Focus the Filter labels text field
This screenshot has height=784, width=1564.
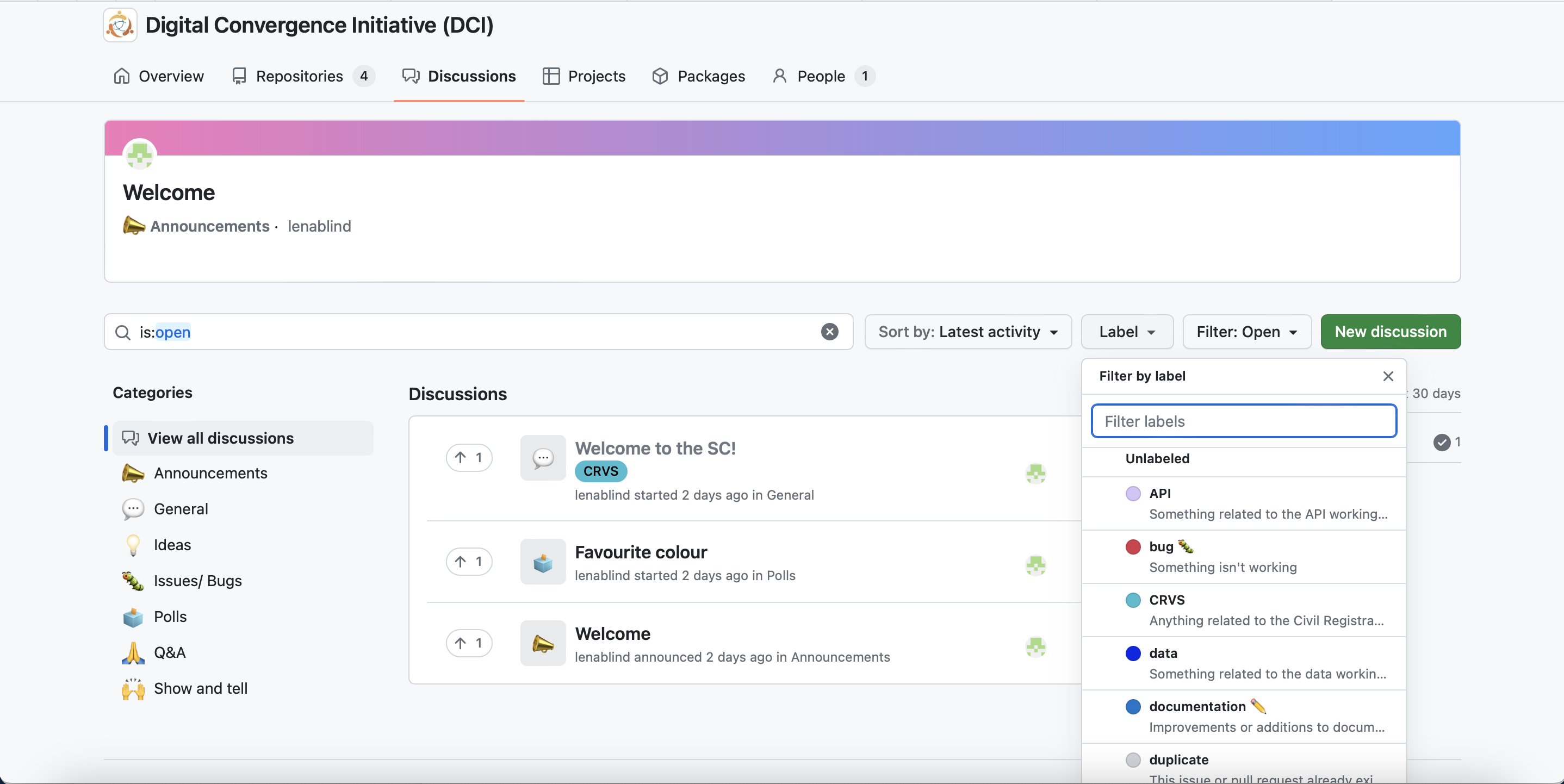(1244, 421)
